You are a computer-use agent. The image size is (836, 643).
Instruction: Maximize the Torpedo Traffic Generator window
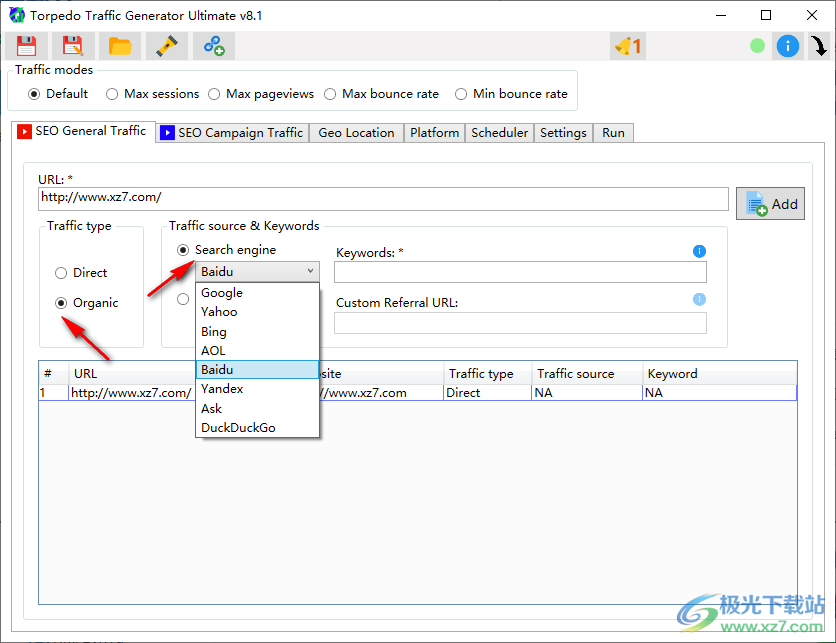click(766, 15)
